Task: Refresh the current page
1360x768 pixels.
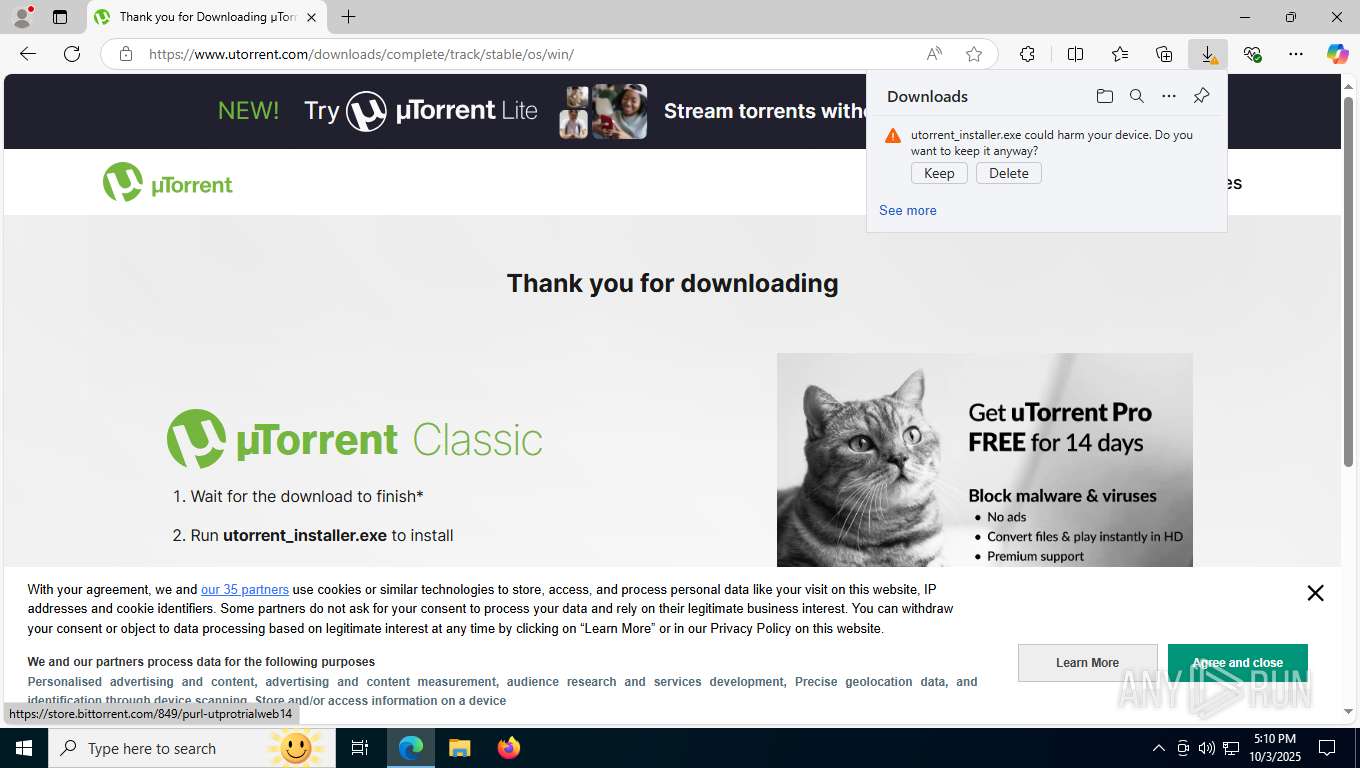Action: (72, 54)
